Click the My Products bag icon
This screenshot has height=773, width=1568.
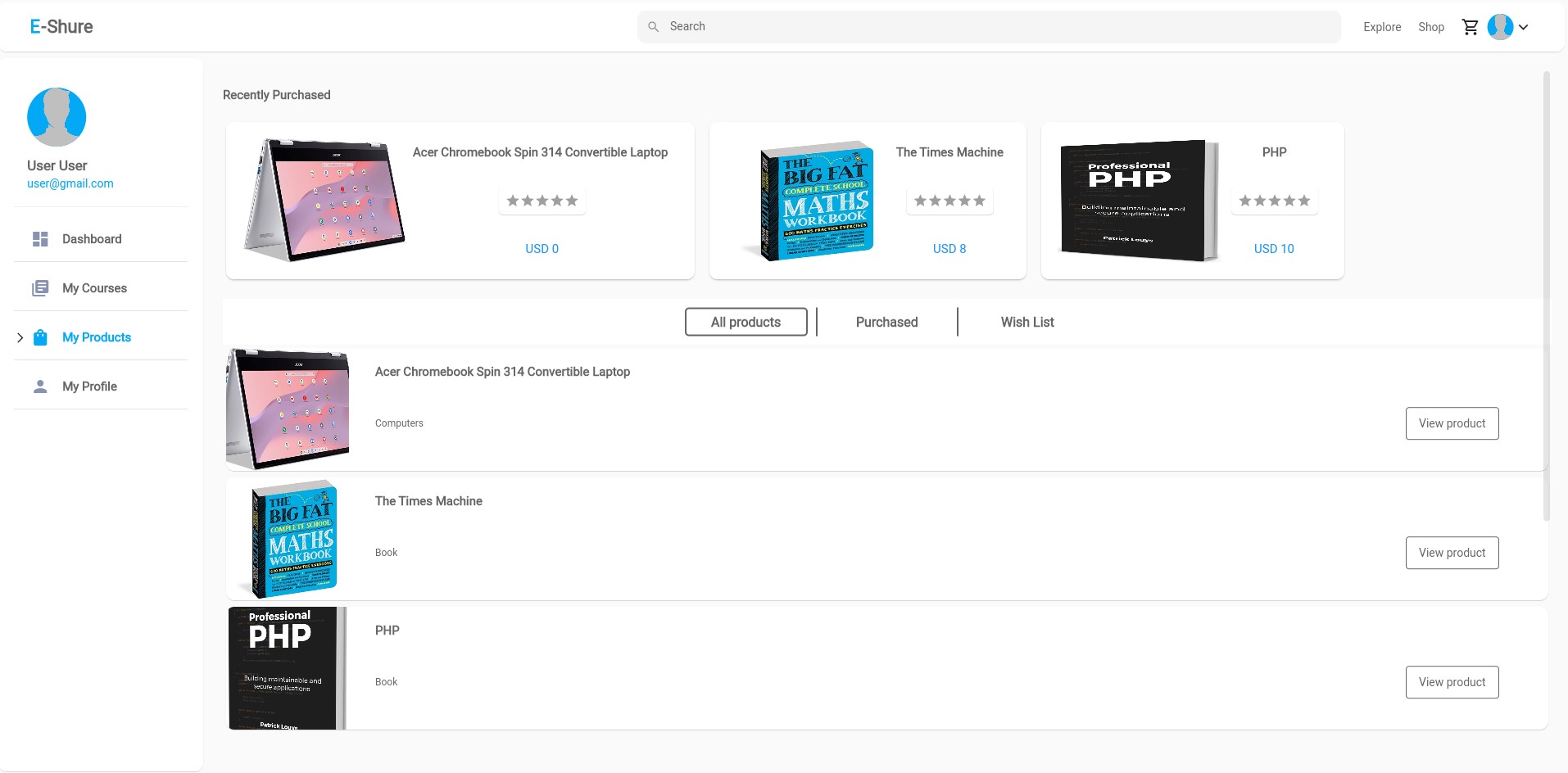40,337
